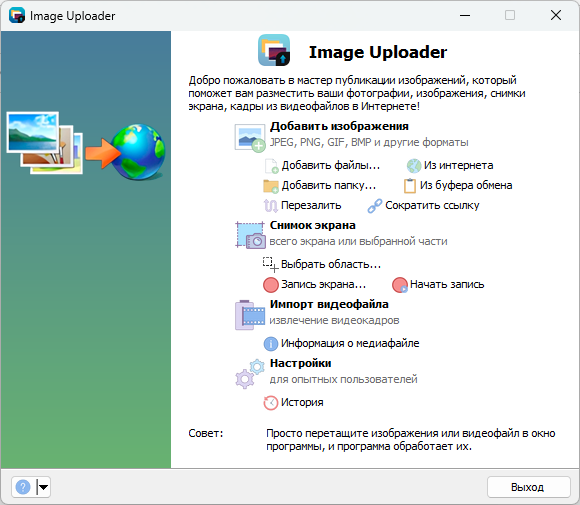Open the Запись экрана option
Viewport: 580px width, 505px height.
tap(323, 284)
